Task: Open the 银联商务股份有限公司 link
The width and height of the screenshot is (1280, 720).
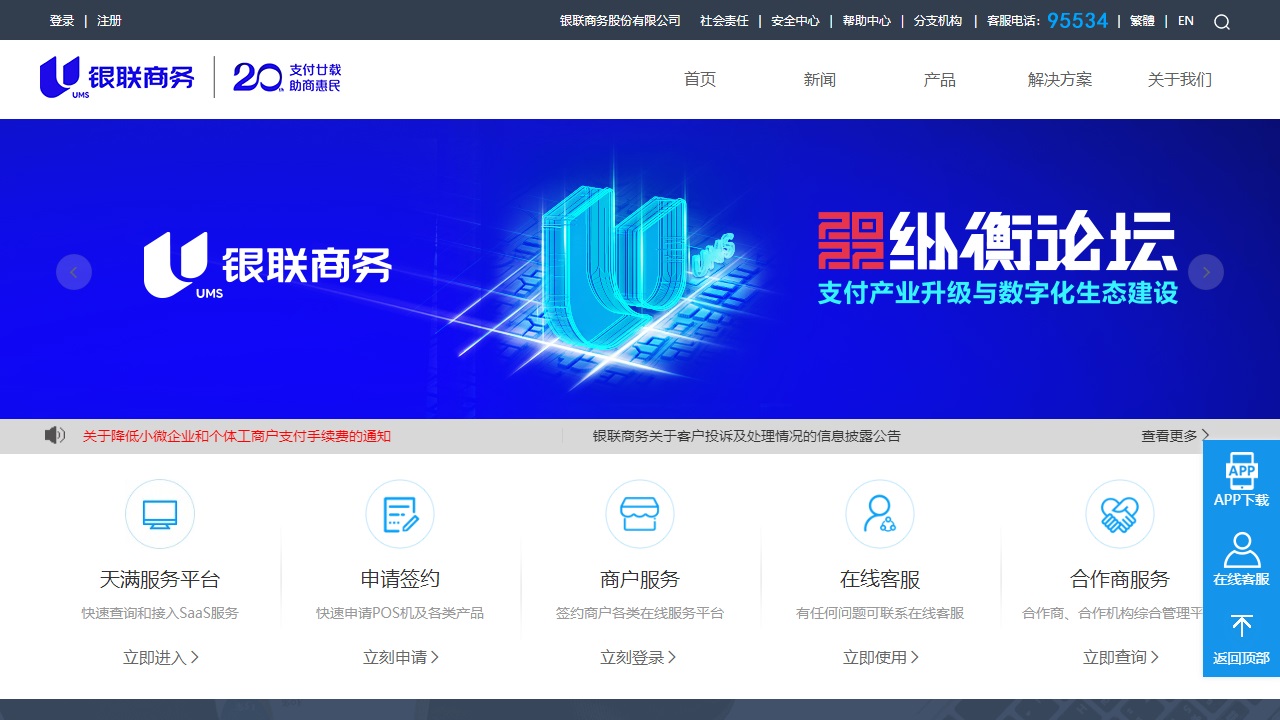Action: point(620,21)
